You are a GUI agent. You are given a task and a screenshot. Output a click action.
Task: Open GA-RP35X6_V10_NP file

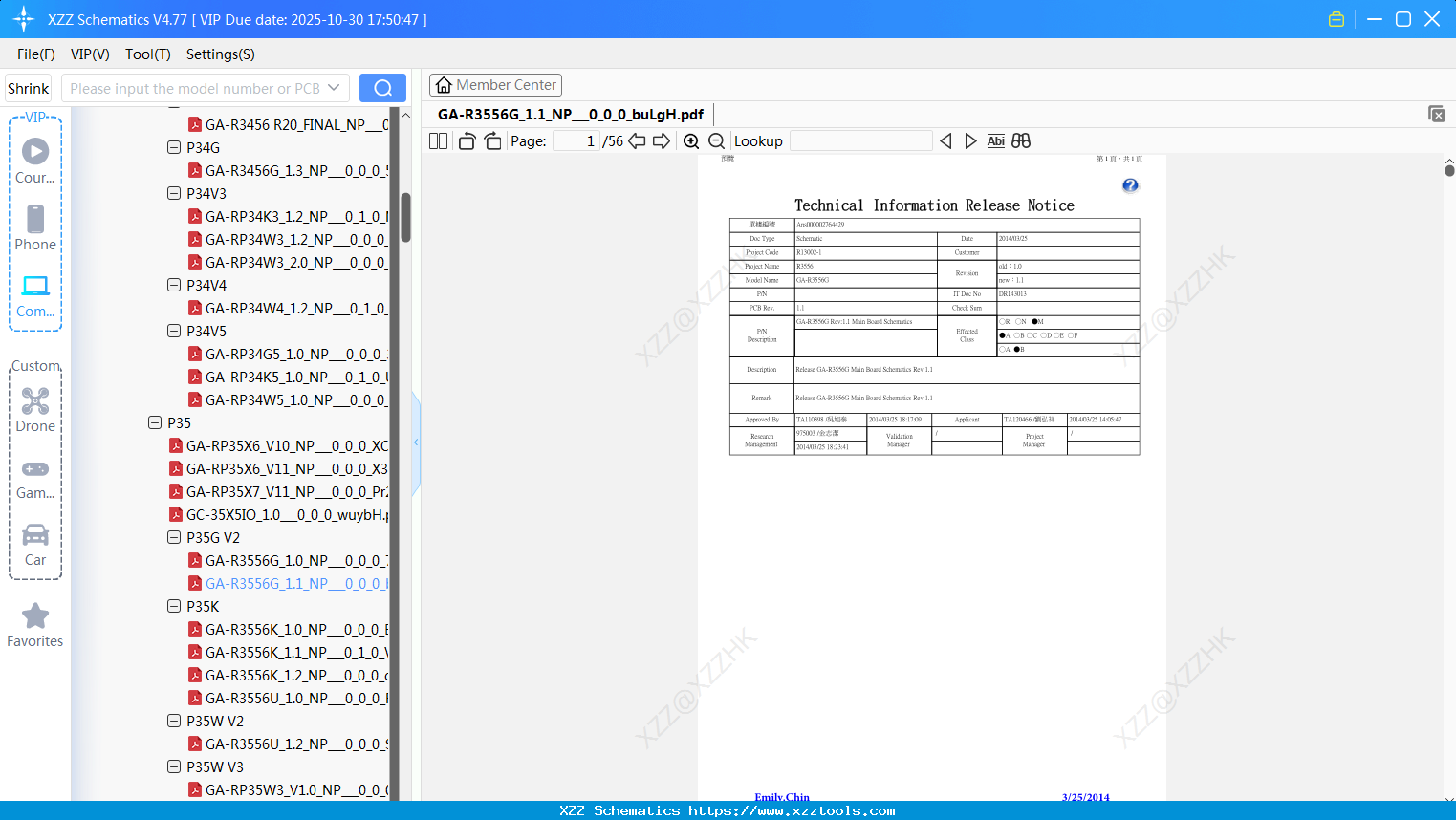(278, 446)
